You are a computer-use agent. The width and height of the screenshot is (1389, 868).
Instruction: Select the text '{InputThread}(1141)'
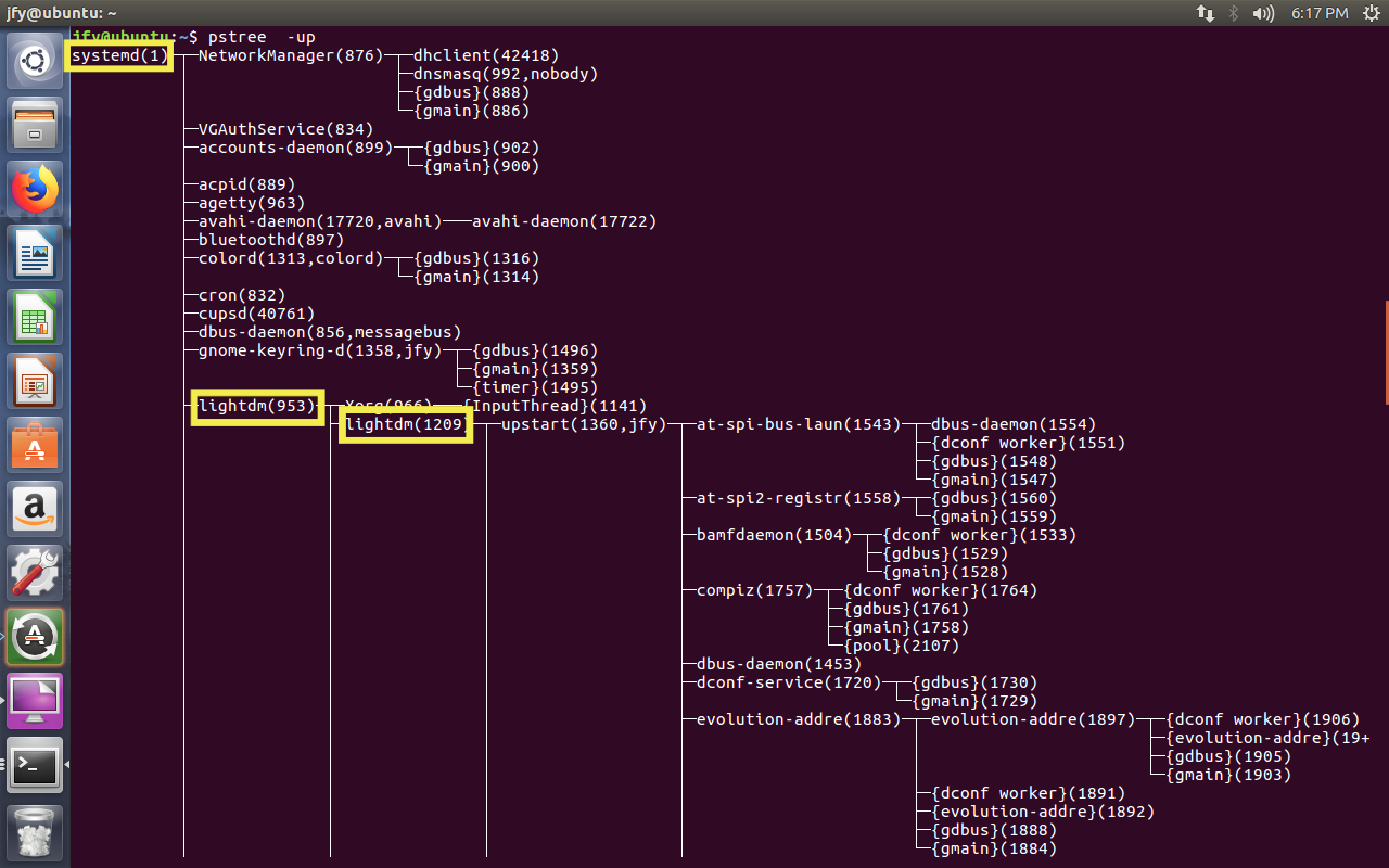554,406
